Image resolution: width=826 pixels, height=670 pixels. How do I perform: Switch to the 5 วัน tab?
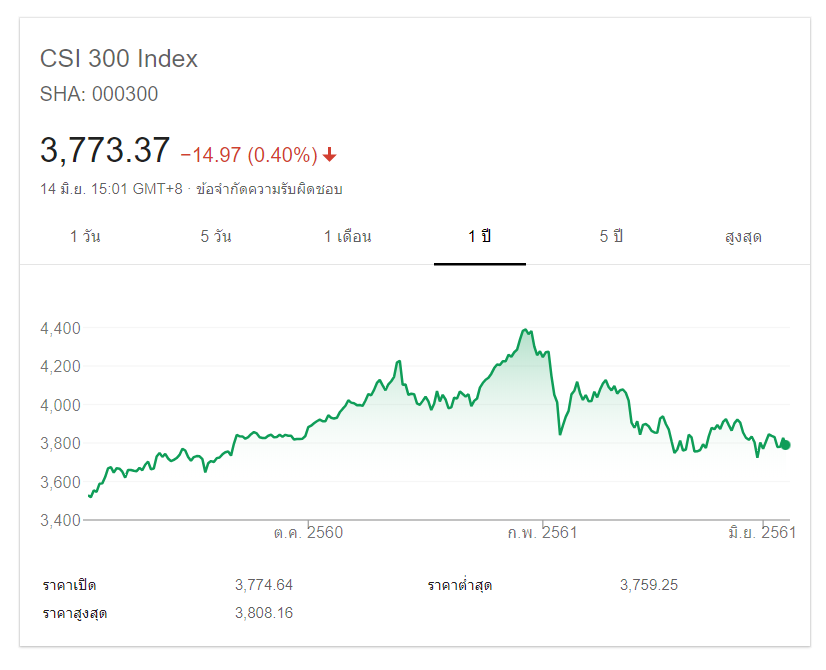point(216,237)
